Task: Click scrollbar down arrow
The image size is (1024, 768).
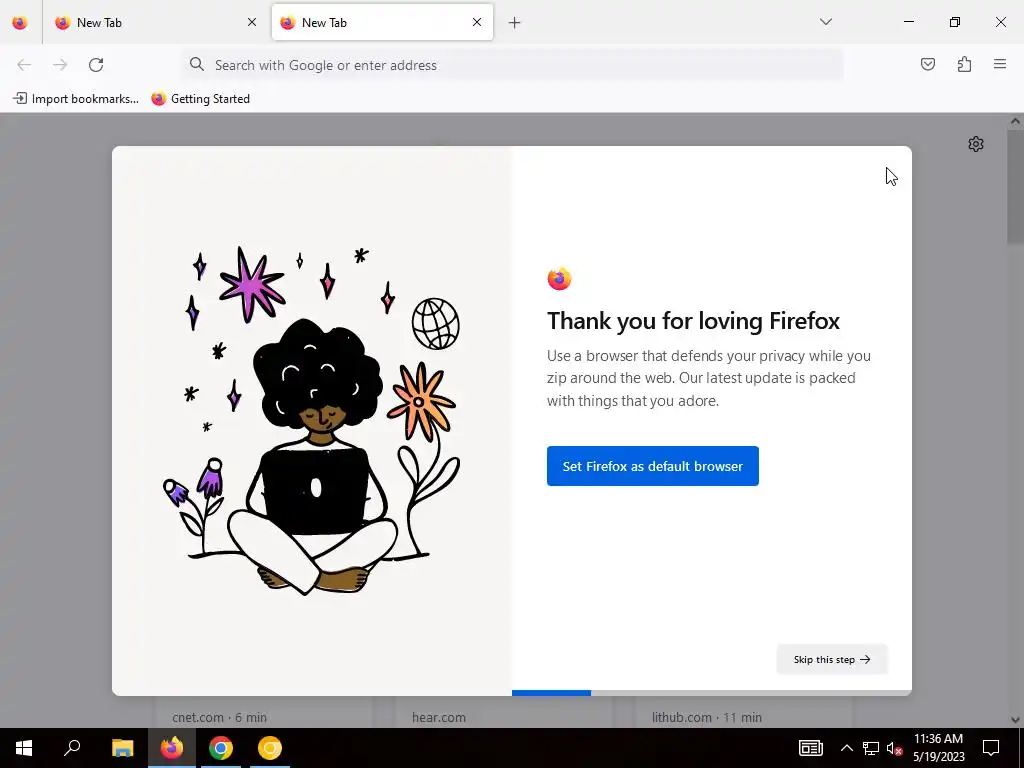Action: [1015, 720]
